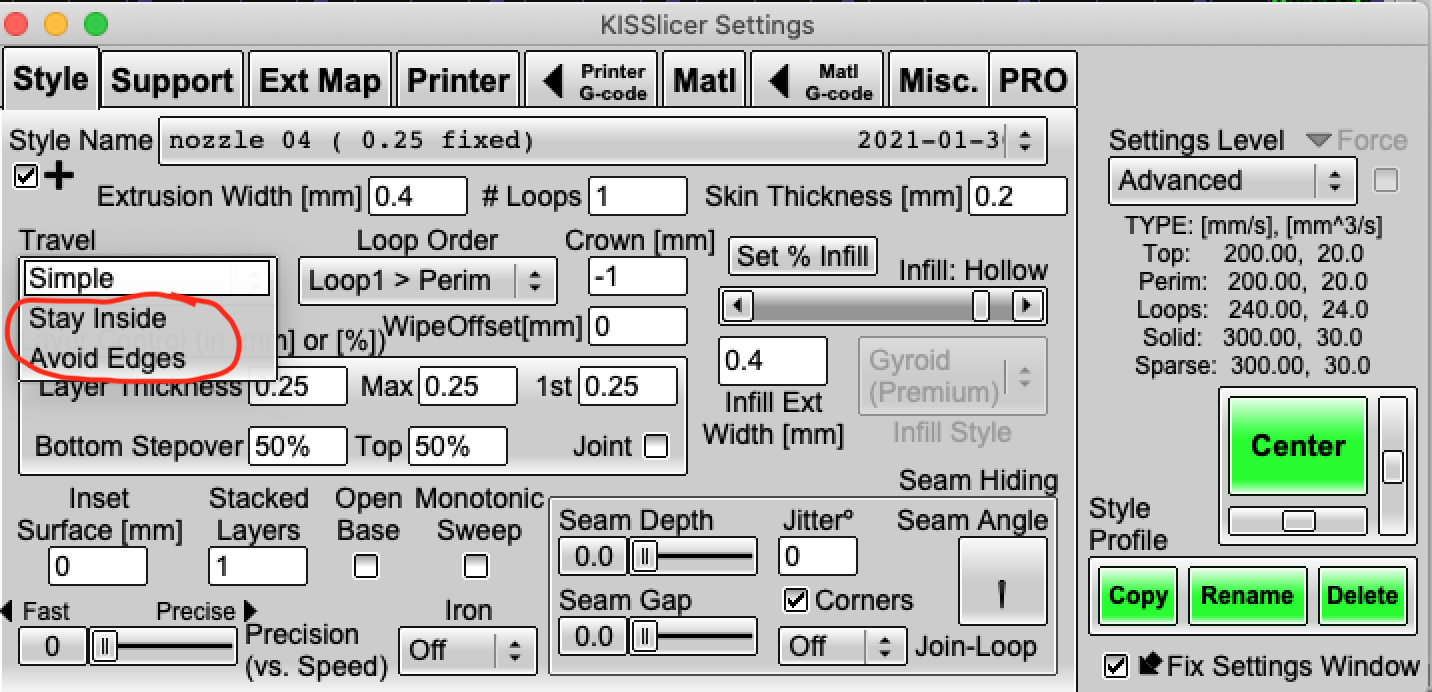
Task: Toggle the Fix Settings Window checkbox
Action: [x=1116, y=664]
